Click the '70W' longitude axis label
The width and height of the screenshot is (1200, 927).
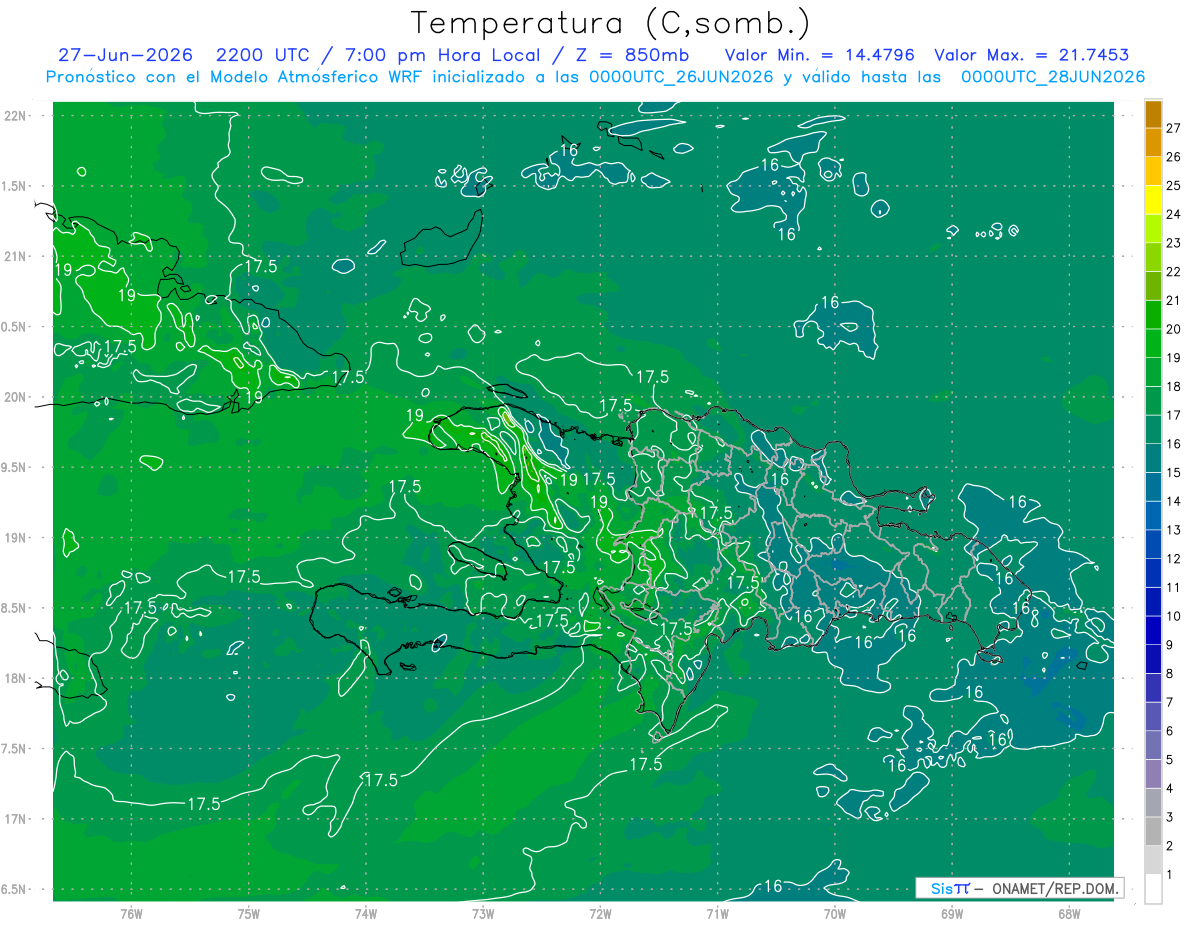835,913
